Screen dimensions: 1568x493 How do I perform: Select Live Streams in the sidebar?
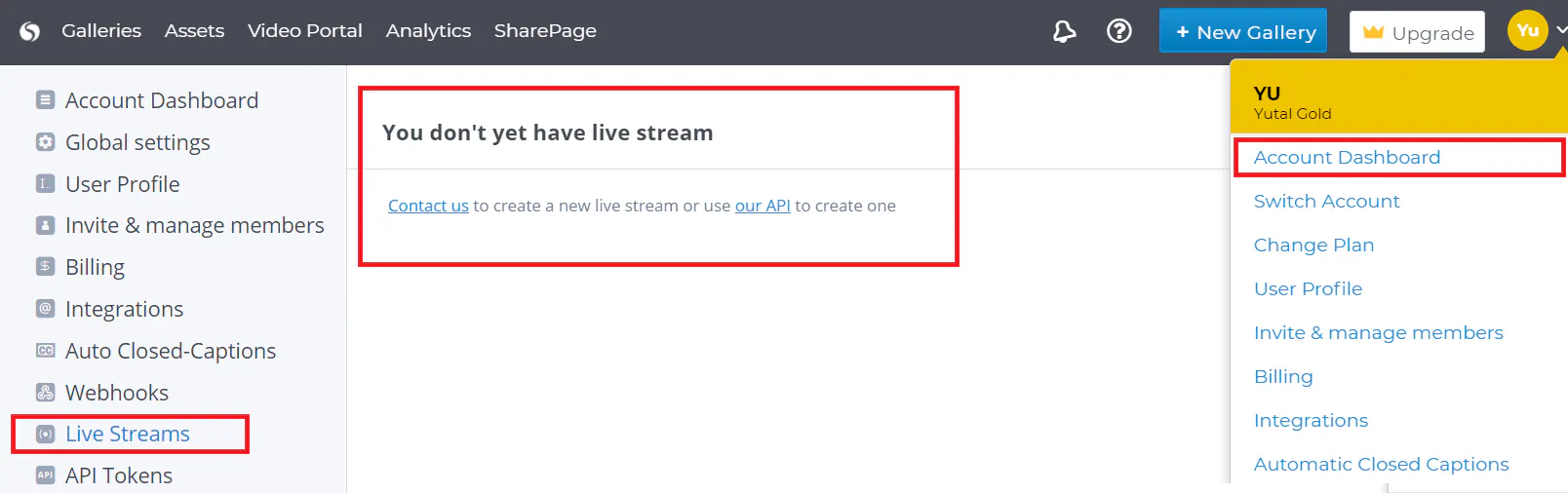tap(128, 434)
